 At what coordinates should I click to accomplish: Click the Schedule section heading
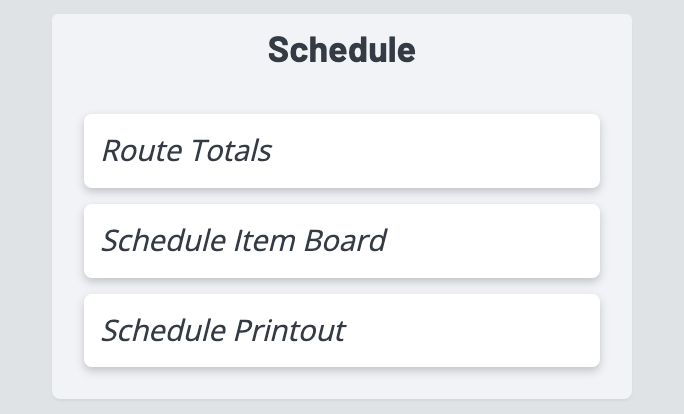(342, 50)
